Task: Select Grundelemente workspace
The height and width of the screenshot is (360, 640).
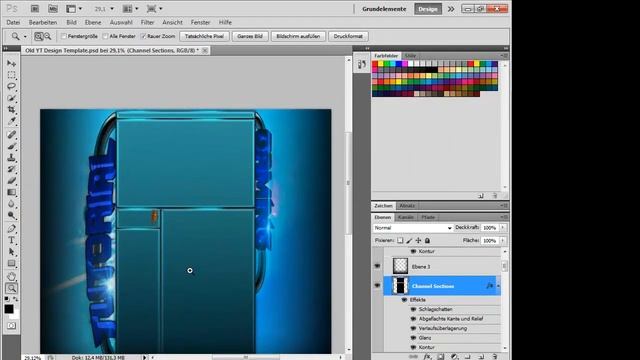Action: 384,9
